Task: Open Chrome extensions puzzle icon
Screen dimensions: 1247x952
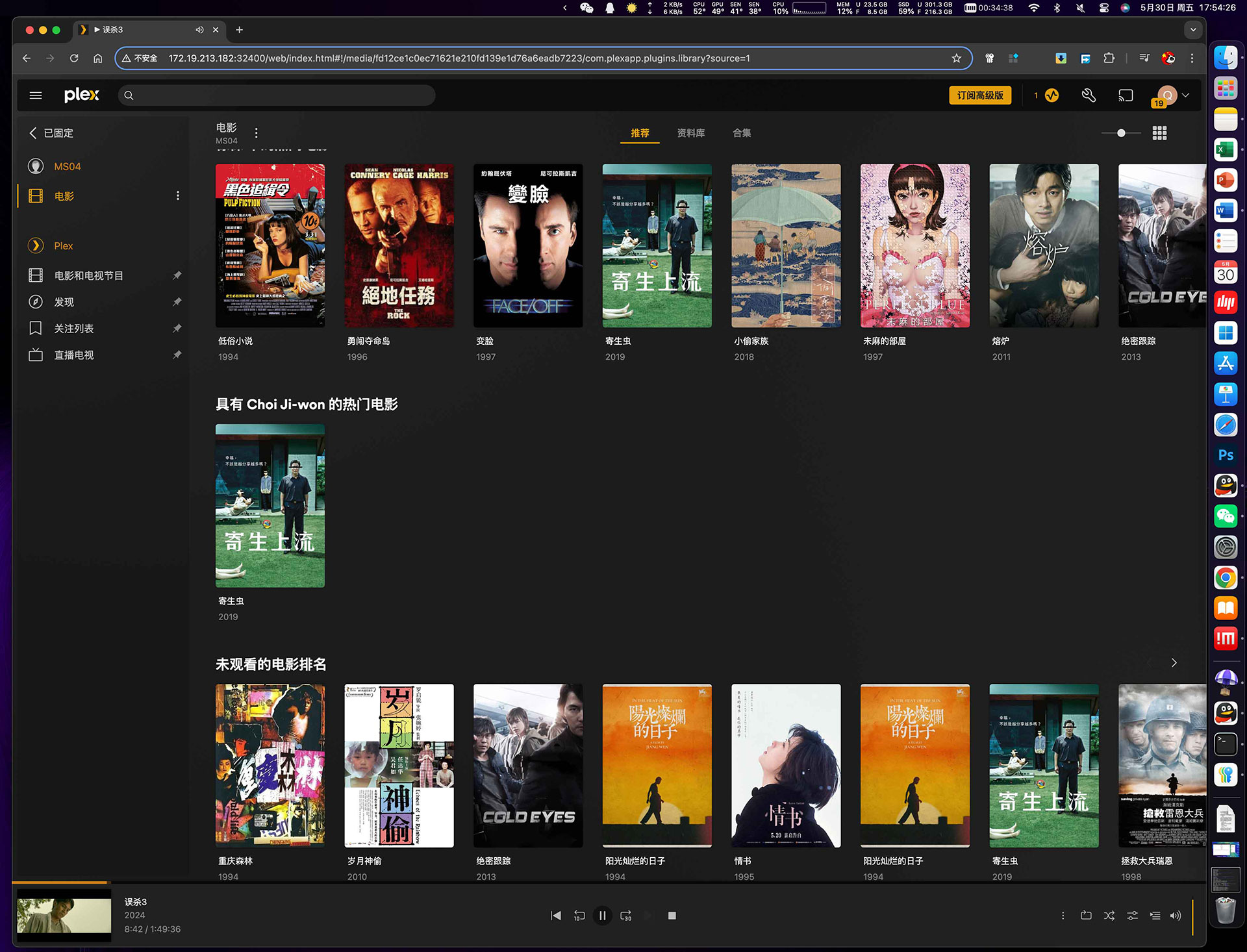Action: pyautogui.click(x=1109, y=58)
